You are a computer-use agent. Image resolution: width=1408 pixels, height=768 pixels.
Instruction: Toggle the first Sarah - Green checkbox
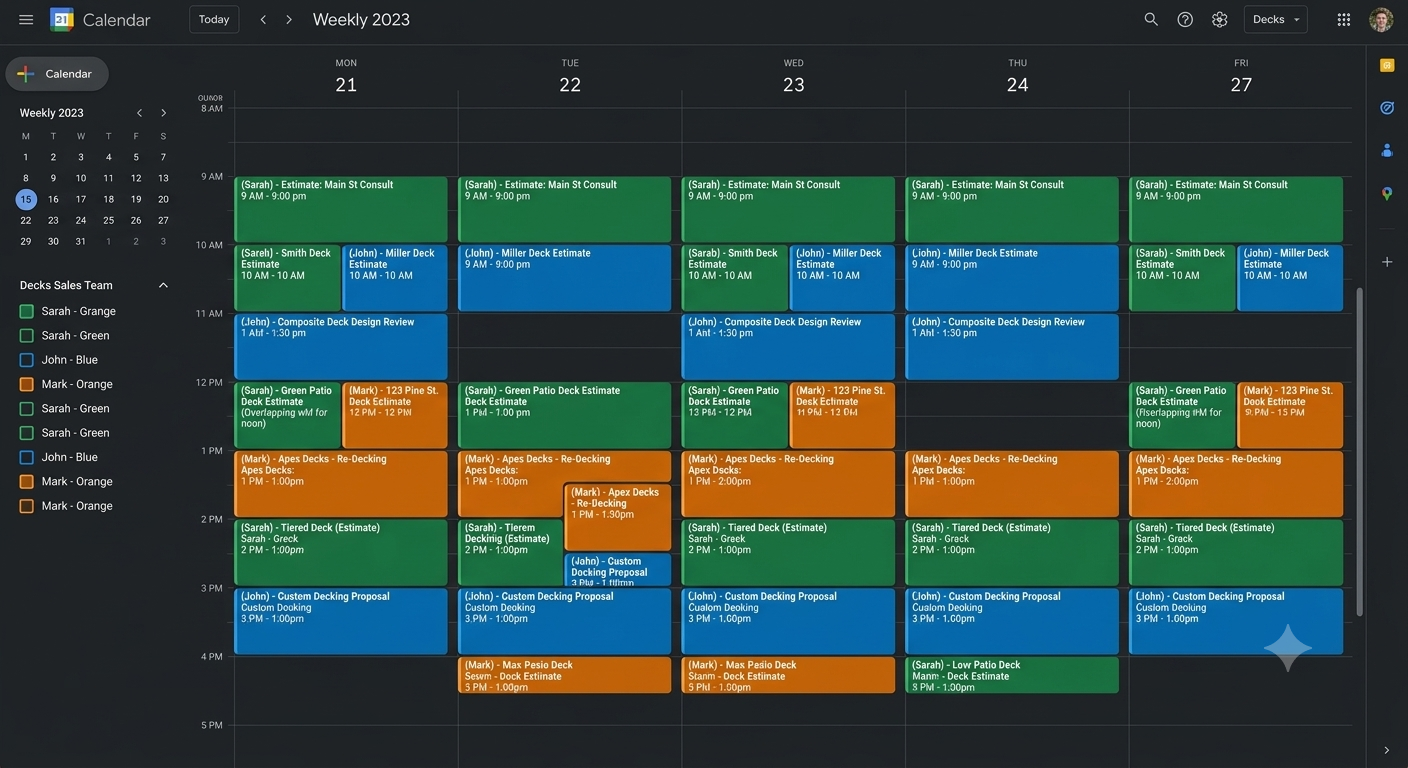click(27, 336)
